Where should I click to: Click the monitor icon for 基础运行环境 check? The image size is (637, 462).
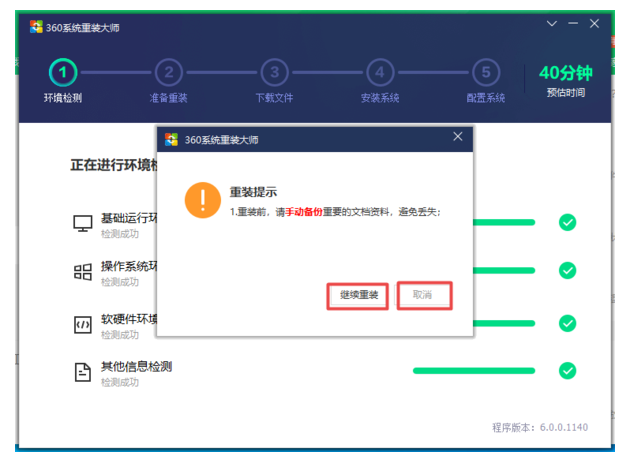pos(83,223)
